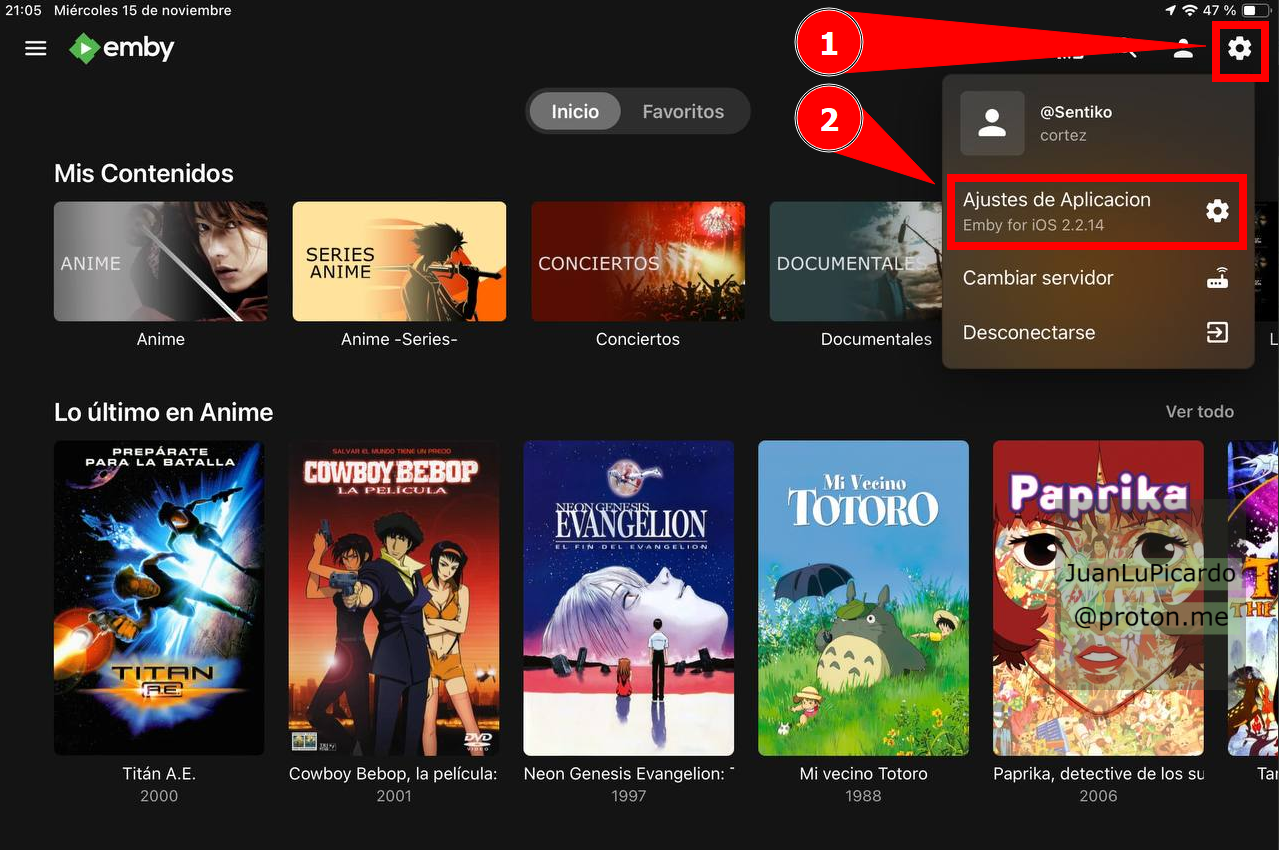Screen dimensions: 1279x850
Task: Open the Anime library thumbnail
Action: point(160,262)
